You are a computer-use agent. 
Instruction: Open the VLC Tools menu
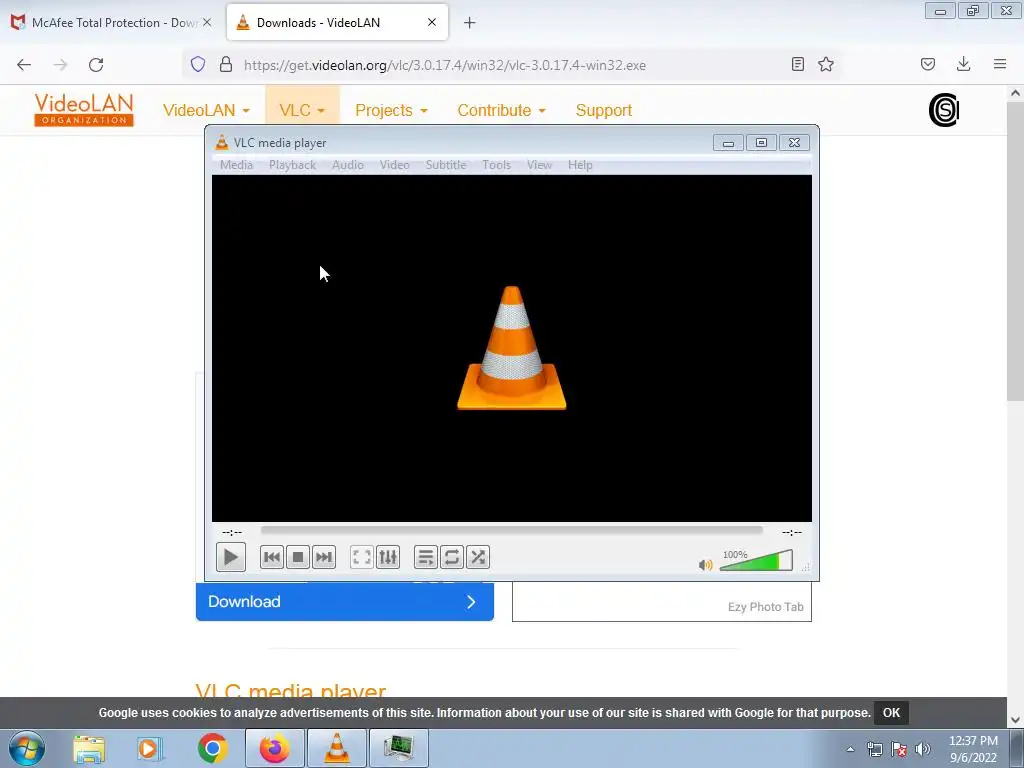point(496,165)
